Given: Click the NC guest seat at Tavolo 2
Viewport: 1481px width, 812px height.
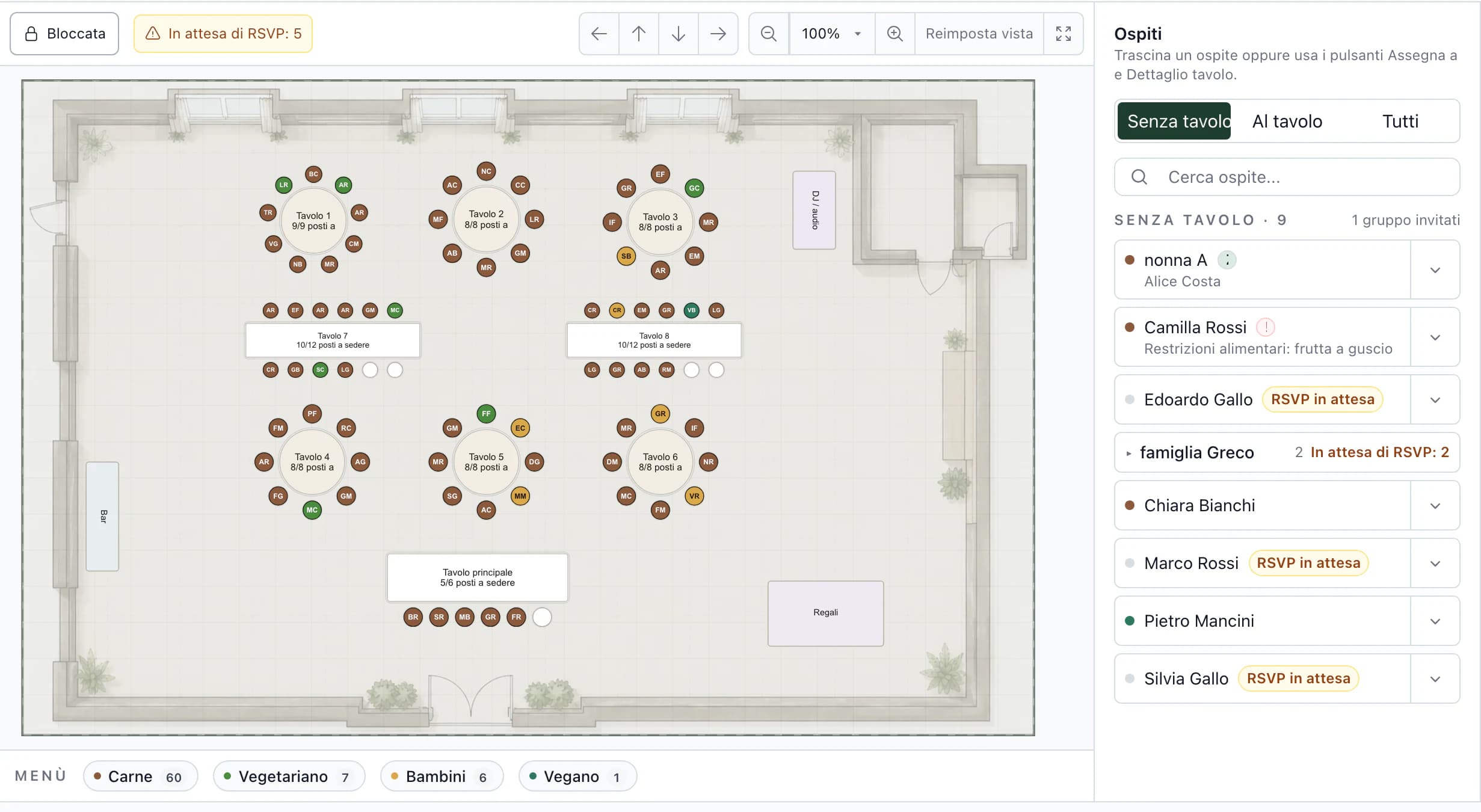Looking at the screenshot, I should (x=486, y=171).
